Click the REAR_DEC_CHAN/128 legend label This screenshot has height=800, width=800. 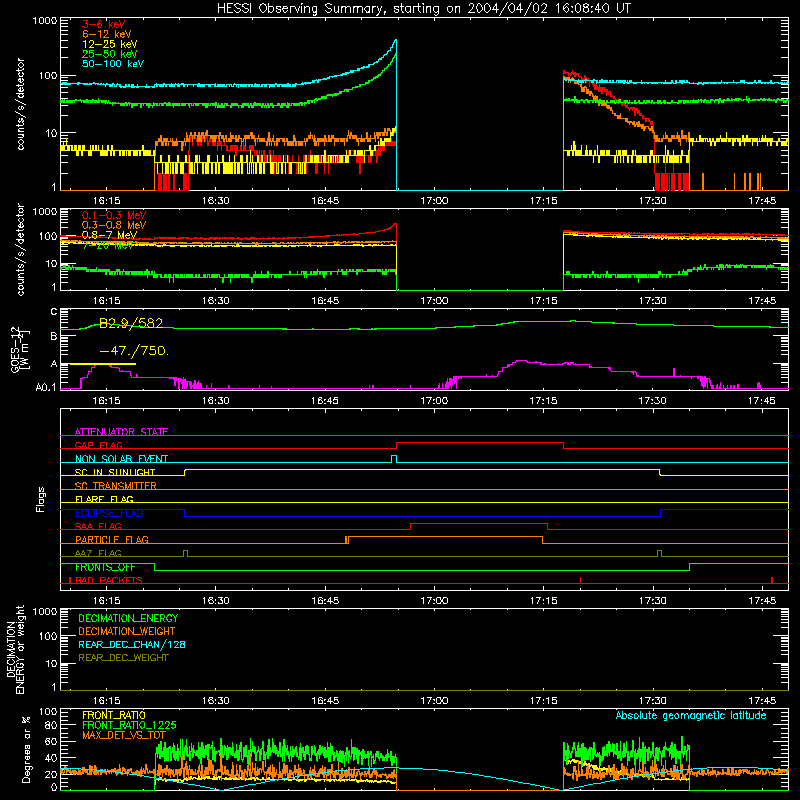pos(132,644)
